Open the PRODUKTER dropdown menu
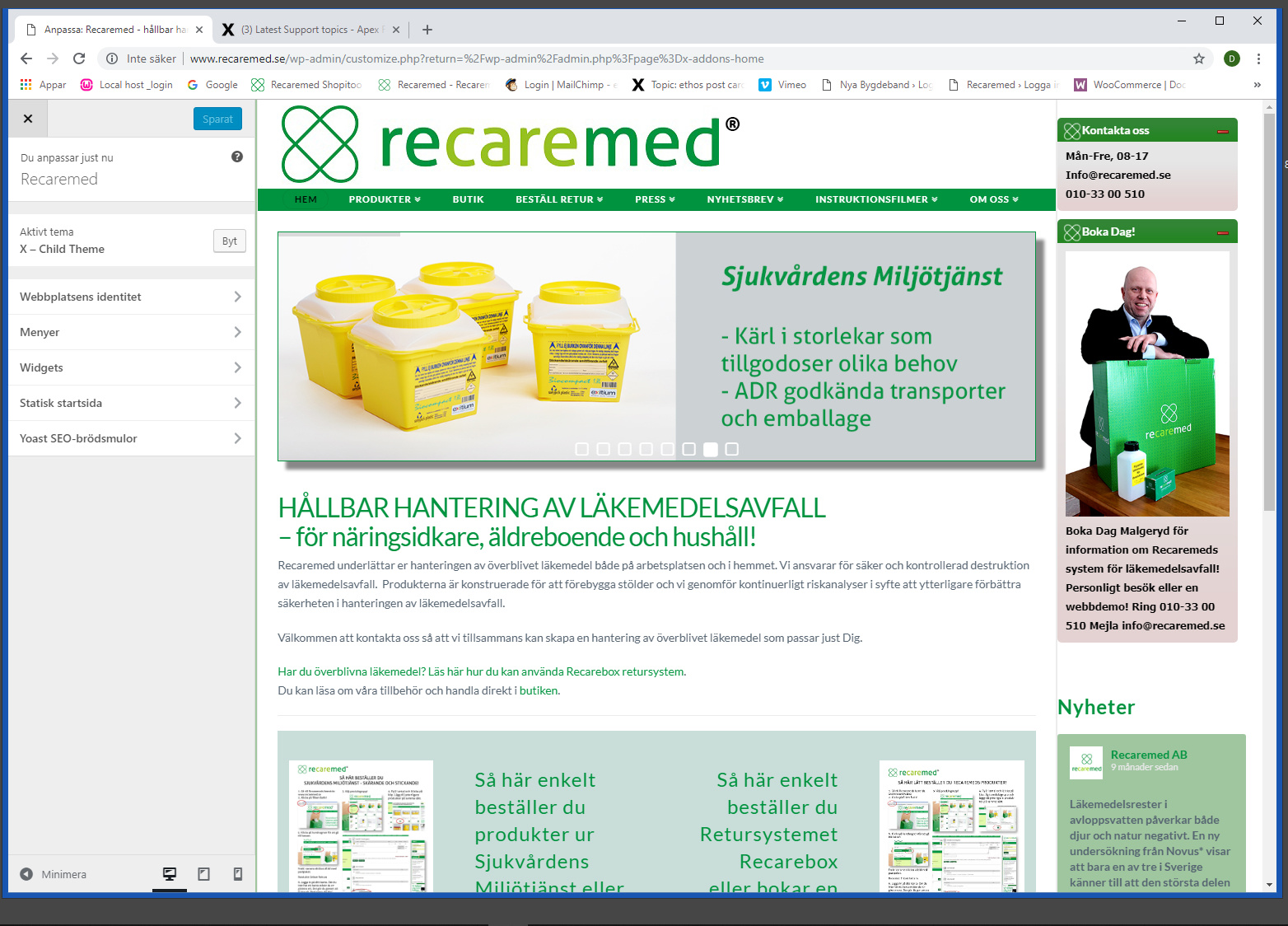Image resolution: width=1288 pixels, height=926 pixels. click(x=385, y=199)
